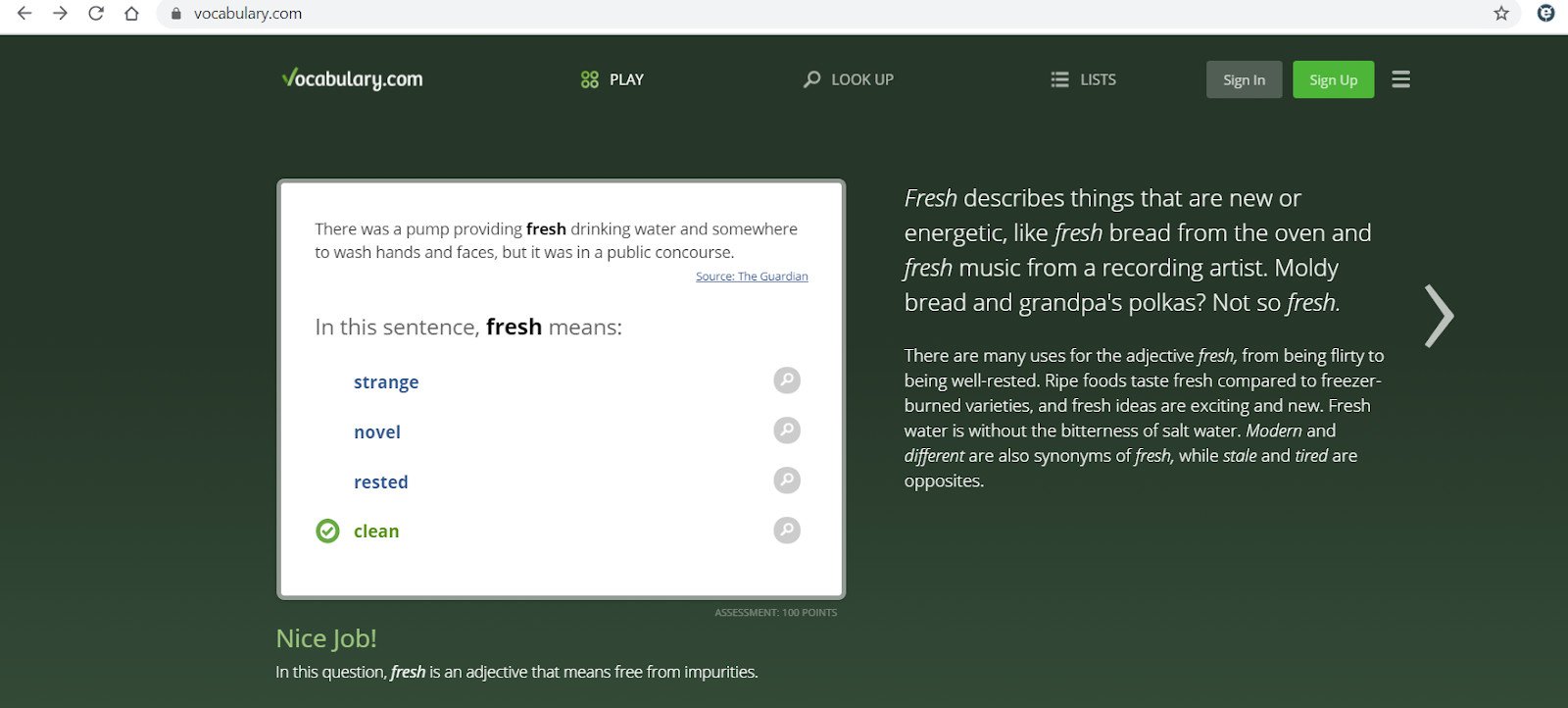Open lookup icon next to 'rested'
This screenshot has height=708, width=1568.
(x=786, y=480)
